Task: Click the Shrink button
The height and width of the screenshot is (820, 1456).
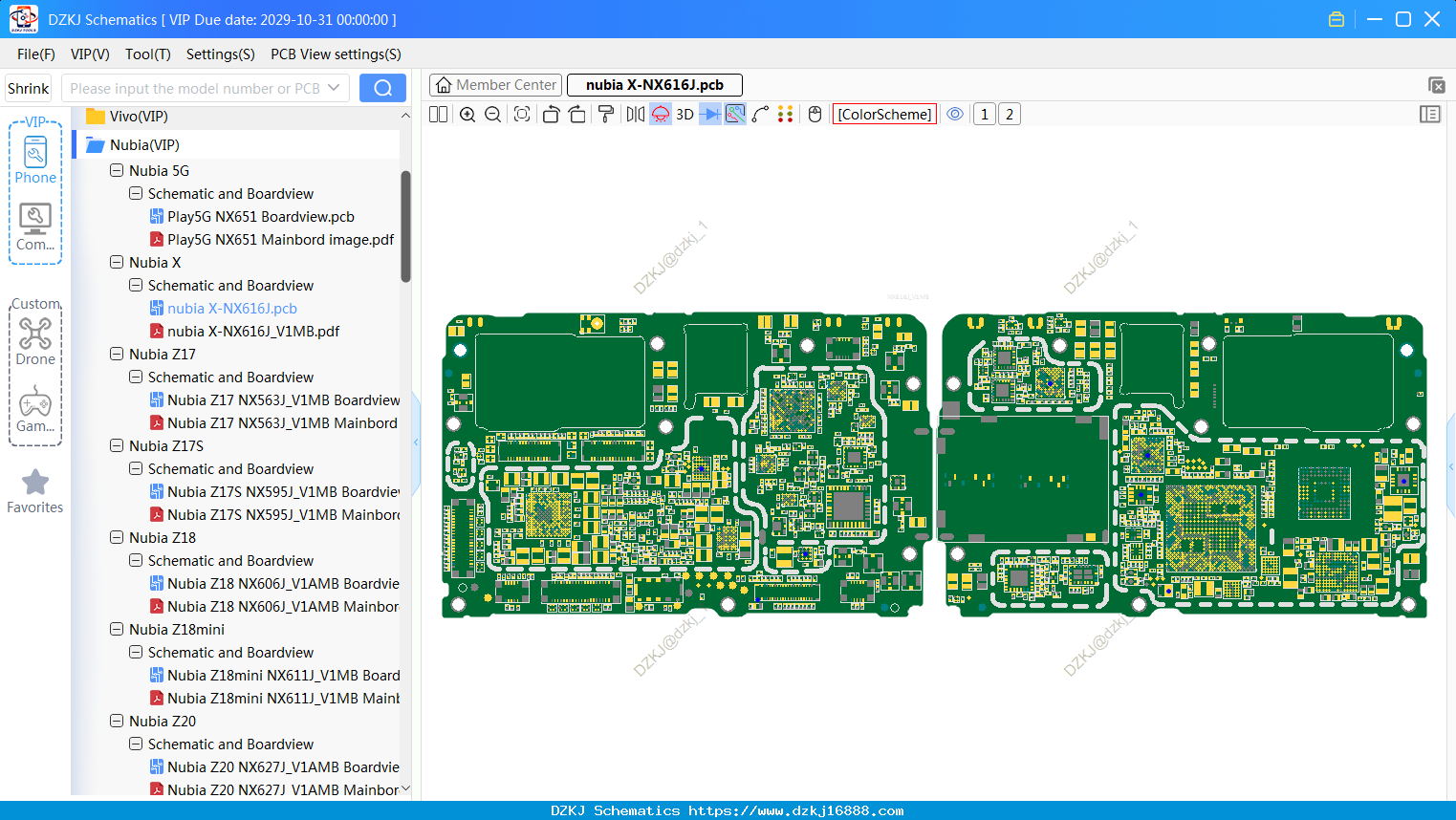Action: pyautogui.click(x=28, y=88)
